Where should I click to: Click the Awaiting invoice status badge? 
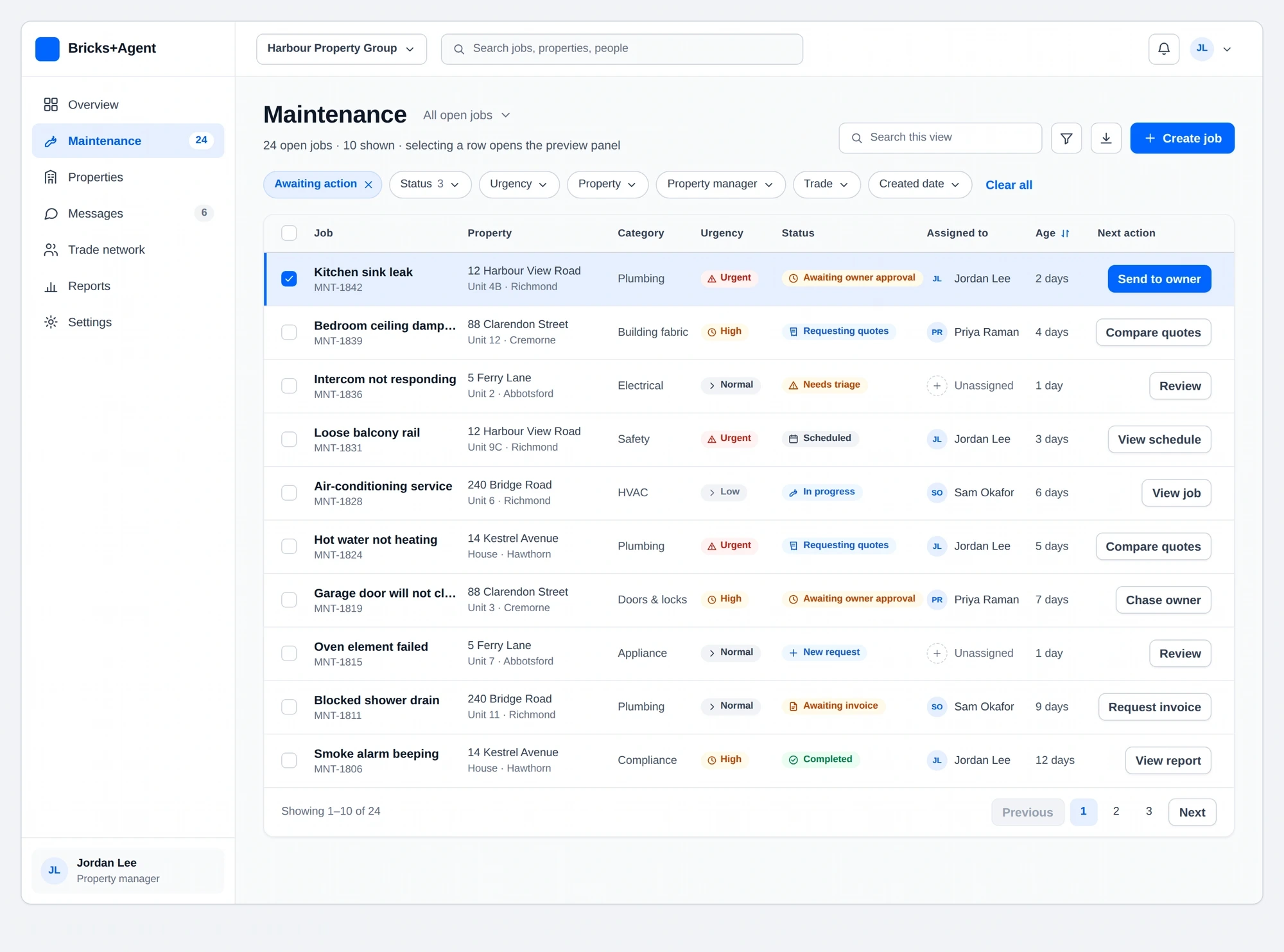pyautogui.click(x=833, y=706)
